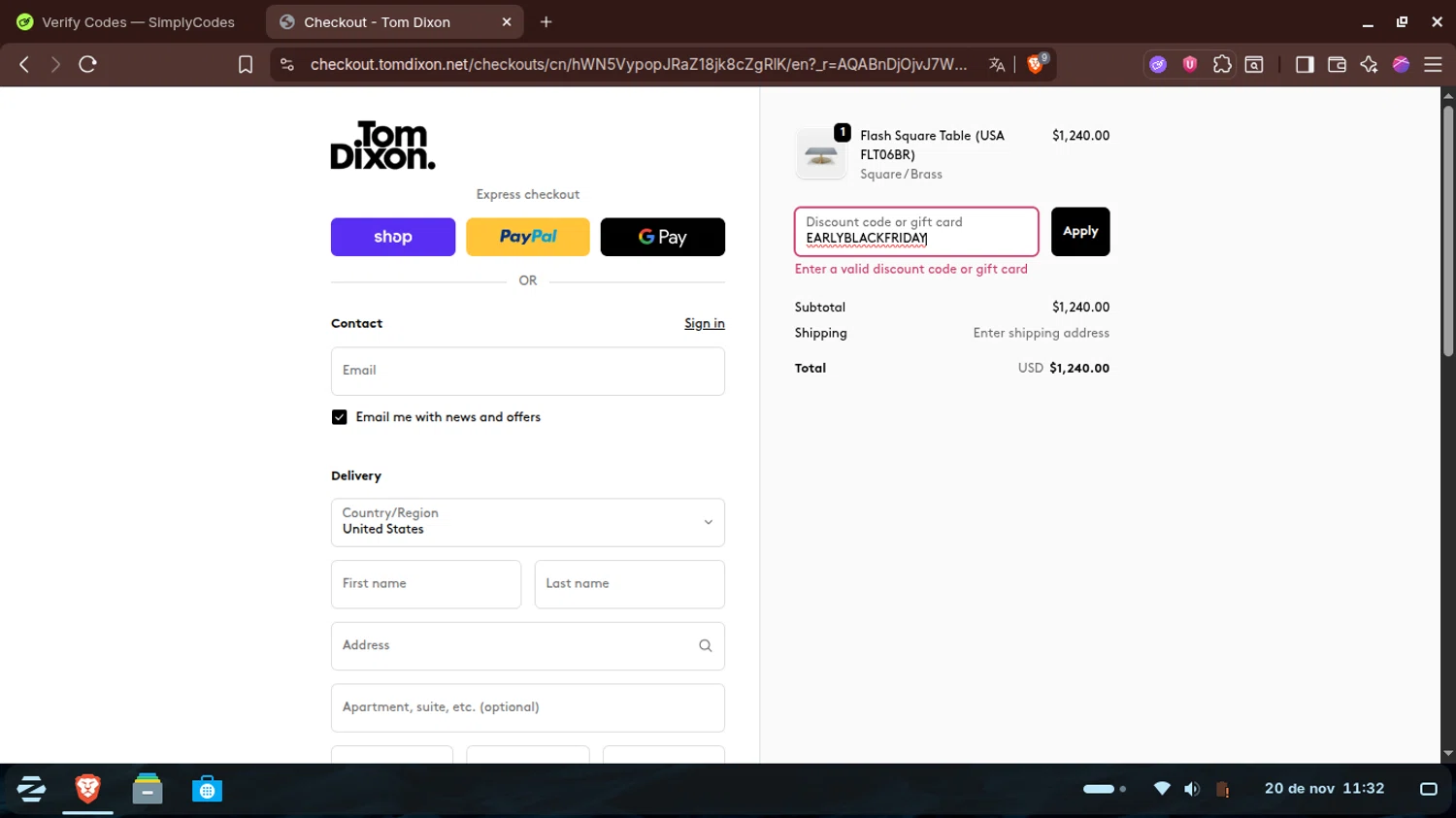
Task: Toggle the browser sidebar panel icon
Action: (1305, 64)
